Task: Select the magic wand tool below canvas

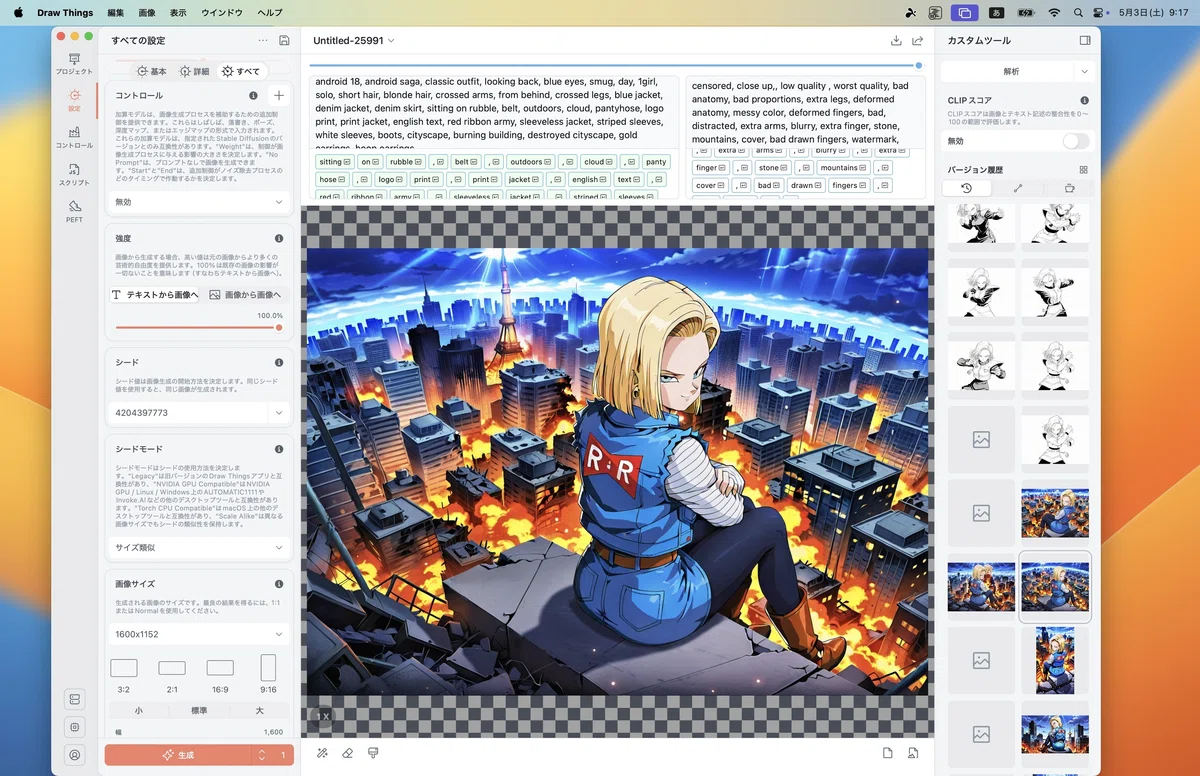Action: (x=322, y=753)
